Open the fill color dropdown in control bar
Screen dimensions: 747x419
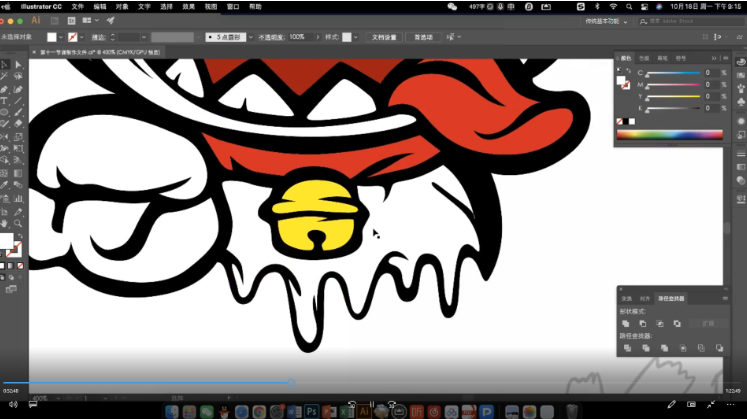pos(61,37)
